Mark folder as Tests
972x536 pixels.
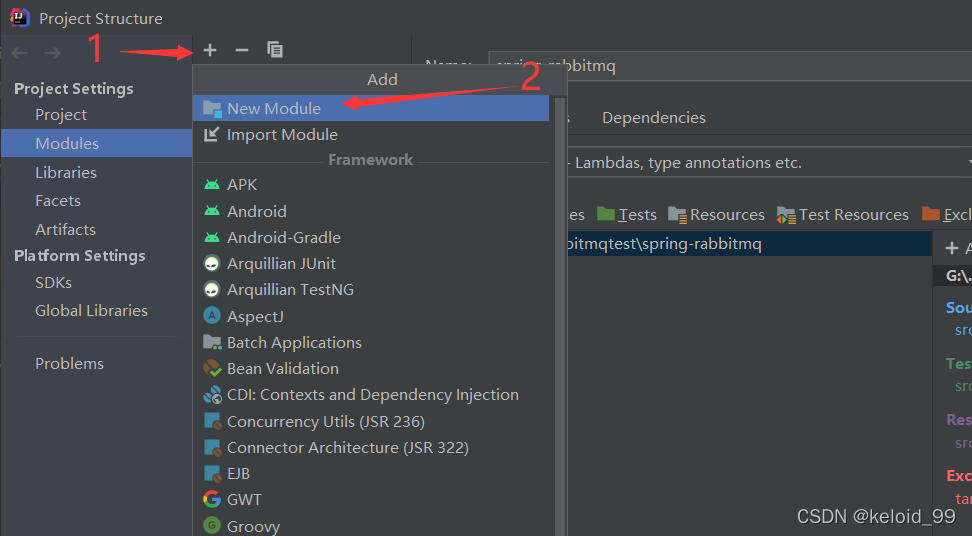627,214
